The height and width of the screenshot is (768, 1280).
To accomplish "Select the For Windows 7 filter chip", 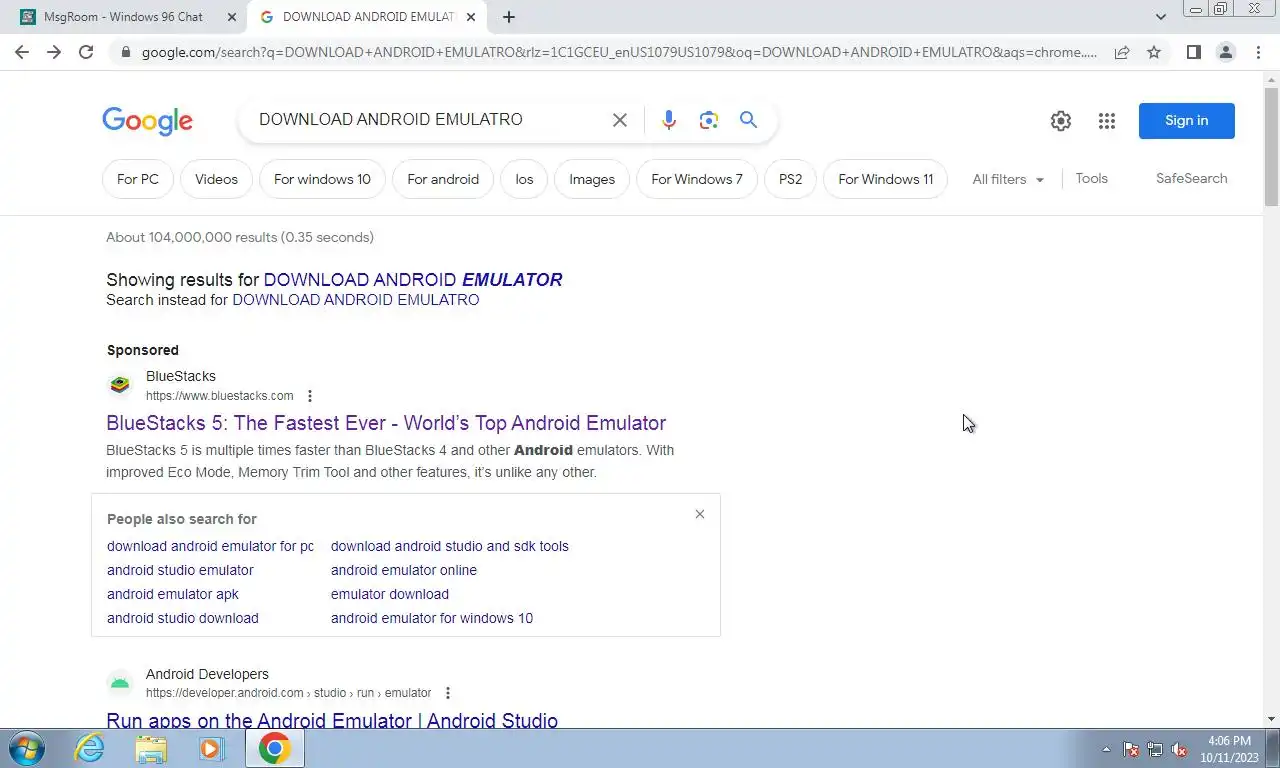I will 697,179.
